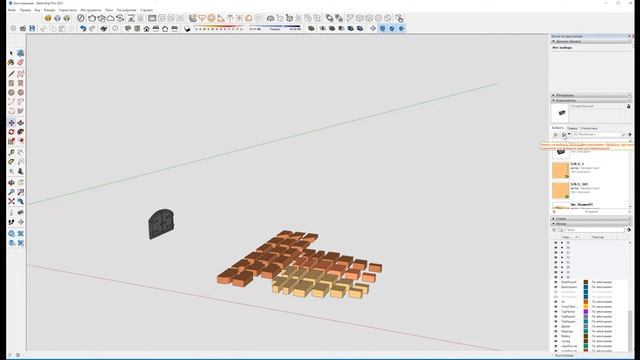Select the Push/Pull tool
Screen dimensions: 640x360
point(20,122)
